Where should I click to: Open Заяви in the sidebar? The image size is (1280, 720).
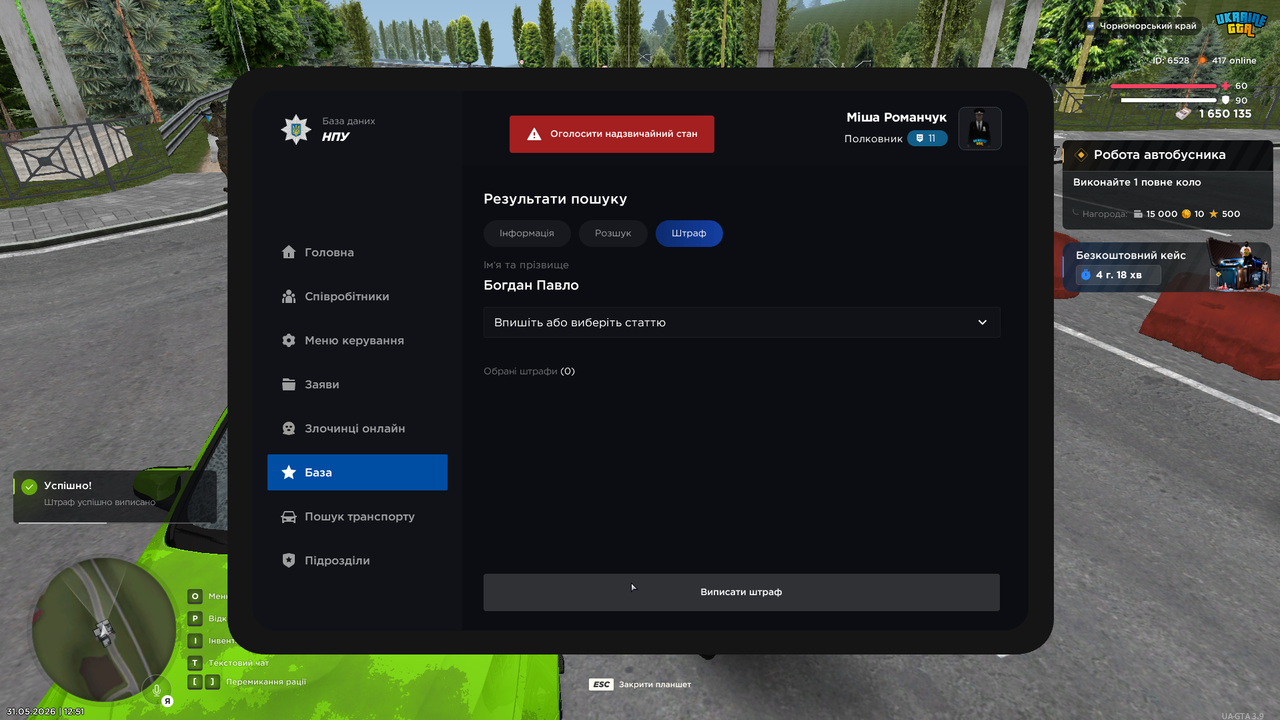357,384
